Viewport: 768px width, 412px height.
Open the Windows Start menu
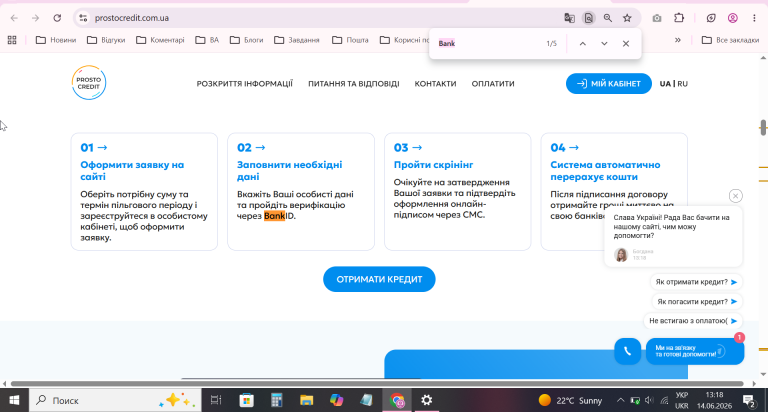point(14,400)
